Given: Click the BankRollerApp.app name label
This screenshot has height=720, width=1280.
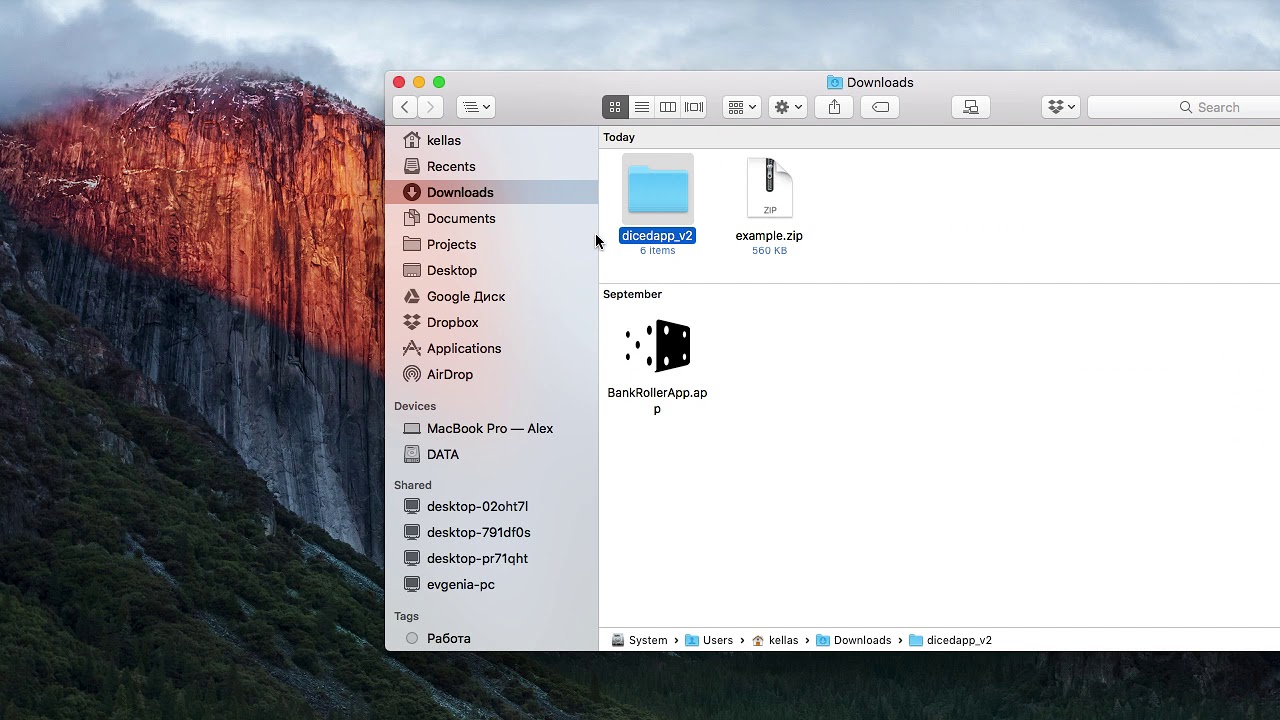Looking at the screenshot, I should 657,400.
